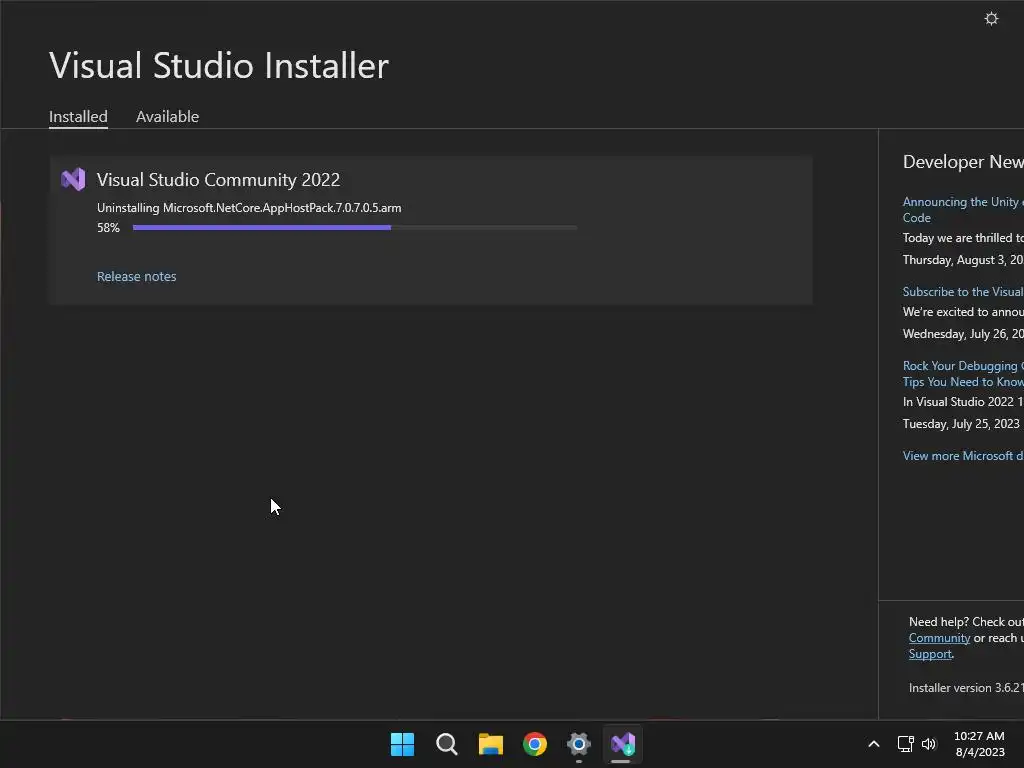The height and width of the screenshot is (768, 1024).
Task: Click the uninstall progress bar
Action: tap(355, 227)
